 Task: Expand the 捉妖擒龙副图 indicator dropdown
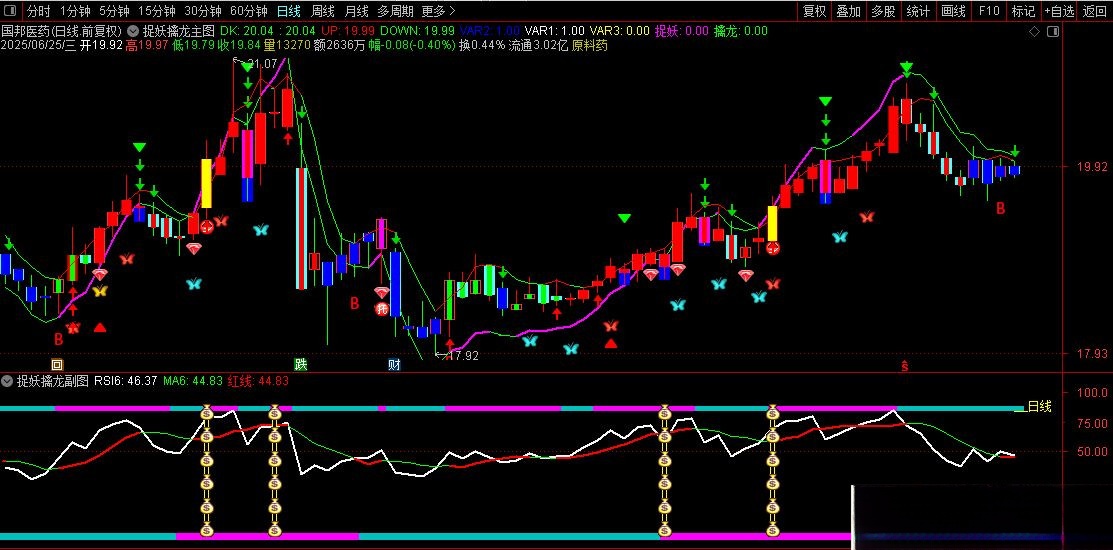click(x=7, y=381)
